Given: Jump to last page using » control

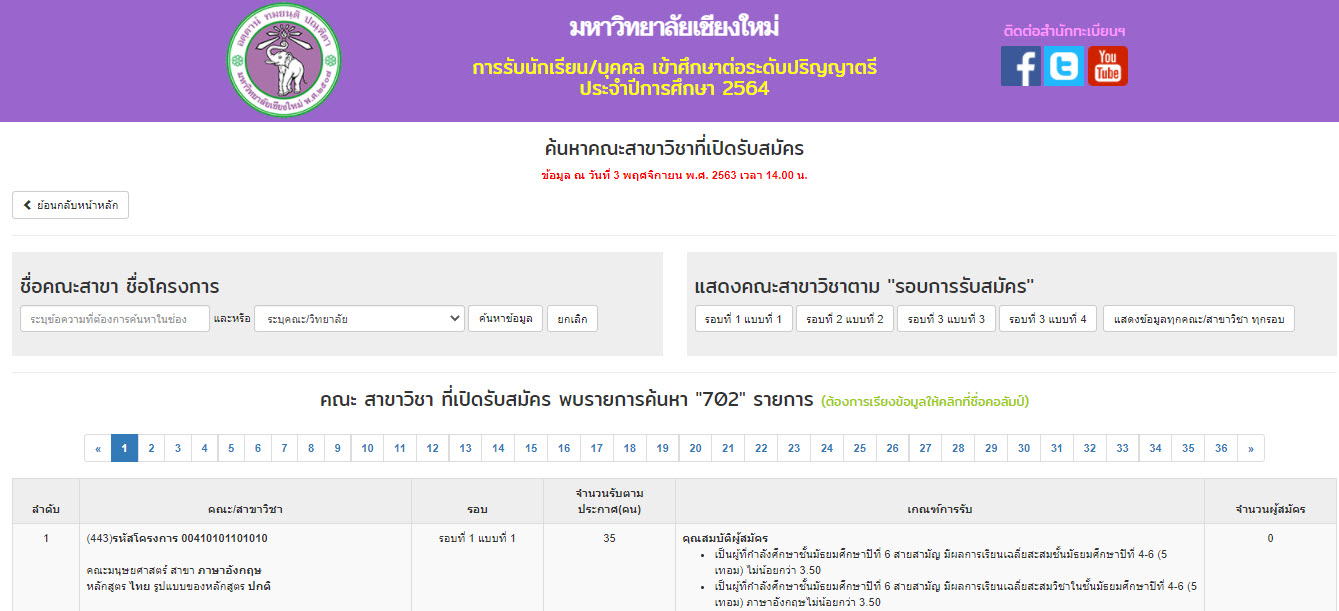Looking at the screenshot, I should 1252,448.
